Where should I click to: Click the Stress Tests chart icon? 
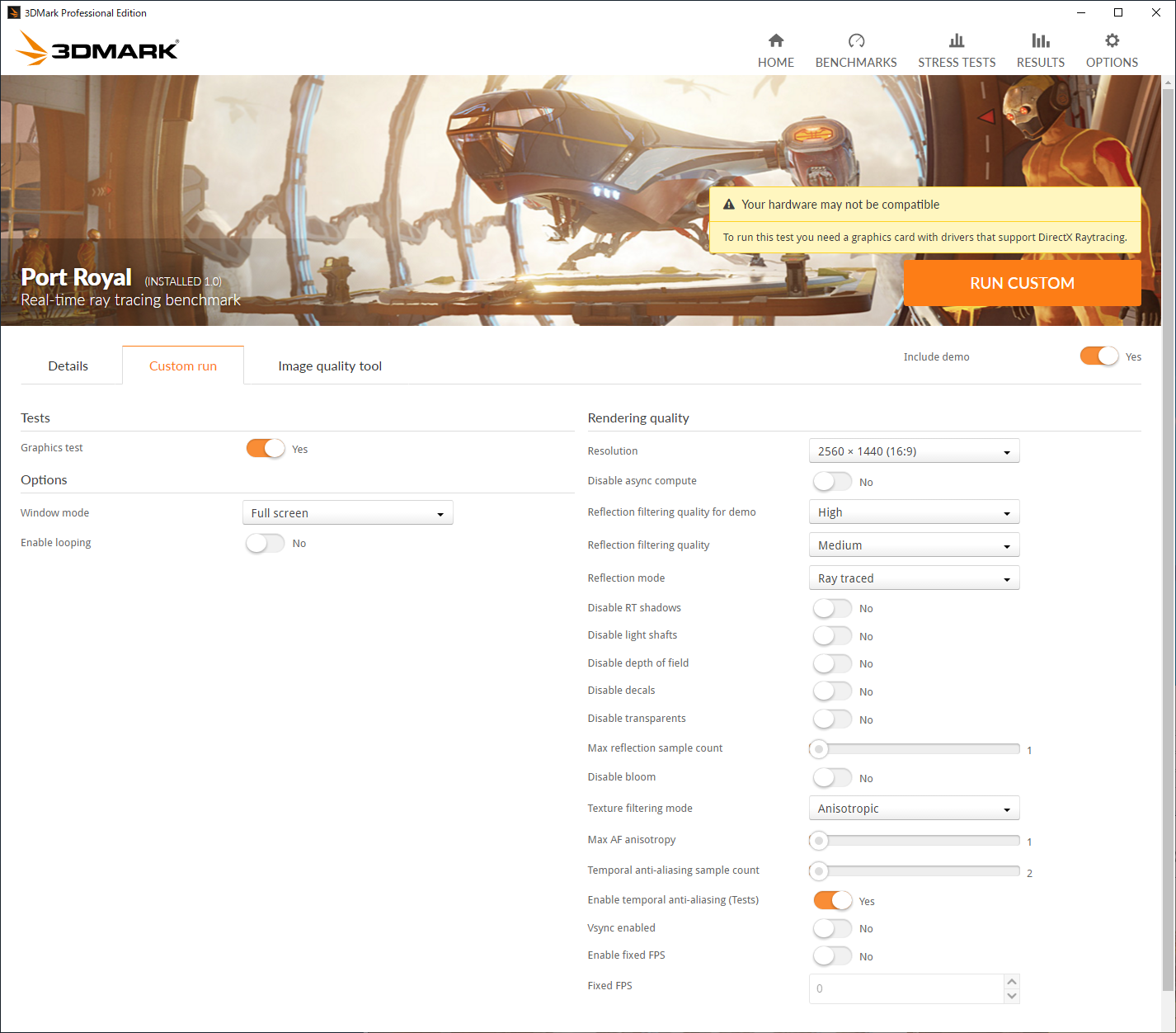click(957, 40)
